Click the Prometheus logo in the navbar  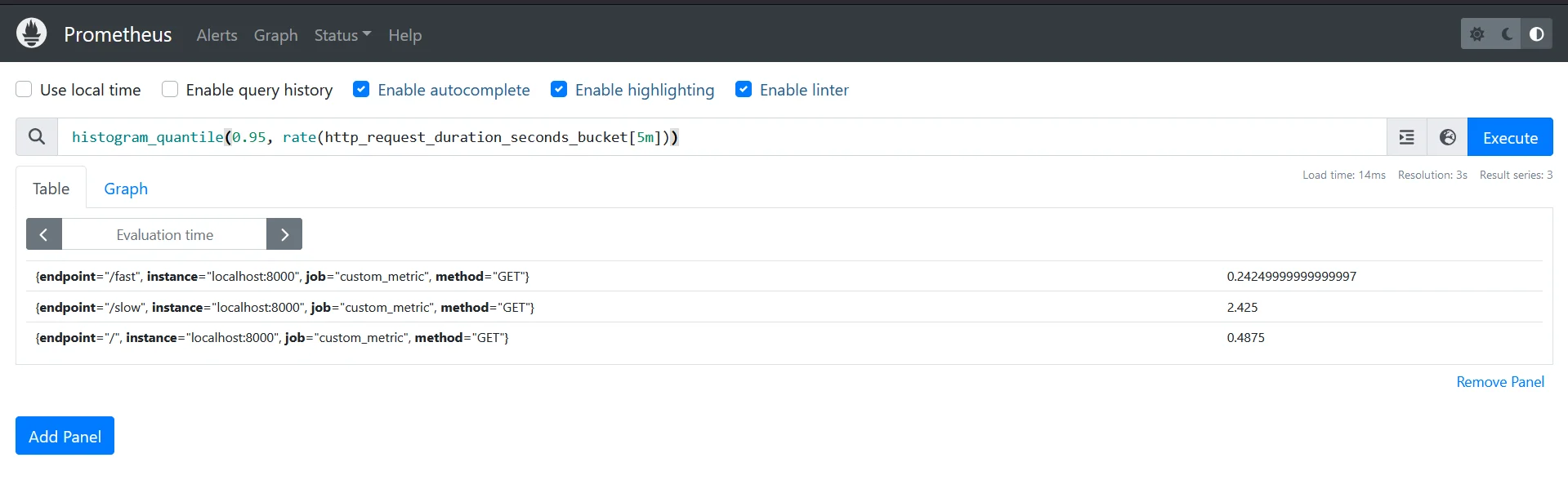[x=31, y=33]
